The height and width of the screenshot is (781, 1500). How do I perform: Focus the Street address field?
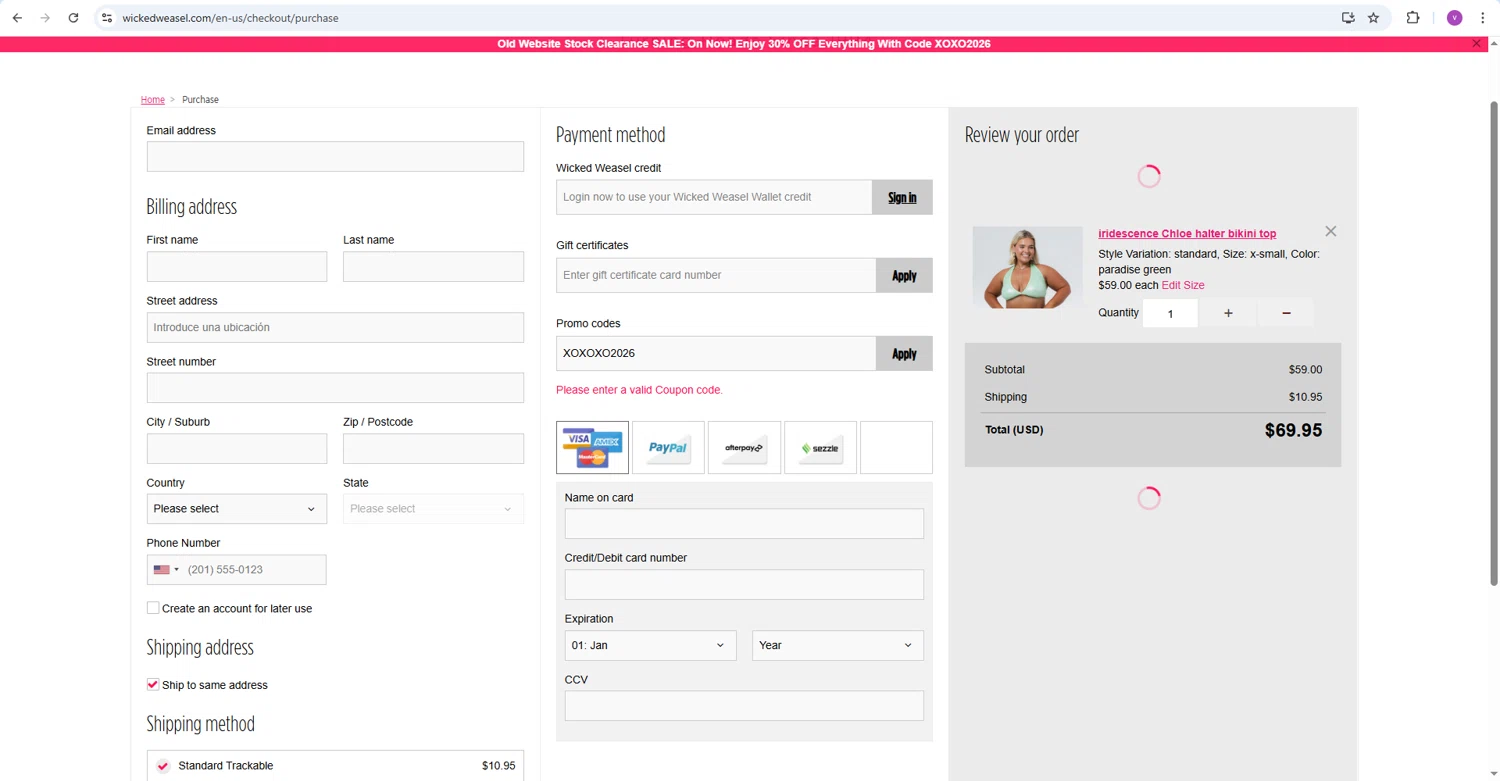click(x=335, y=327)
